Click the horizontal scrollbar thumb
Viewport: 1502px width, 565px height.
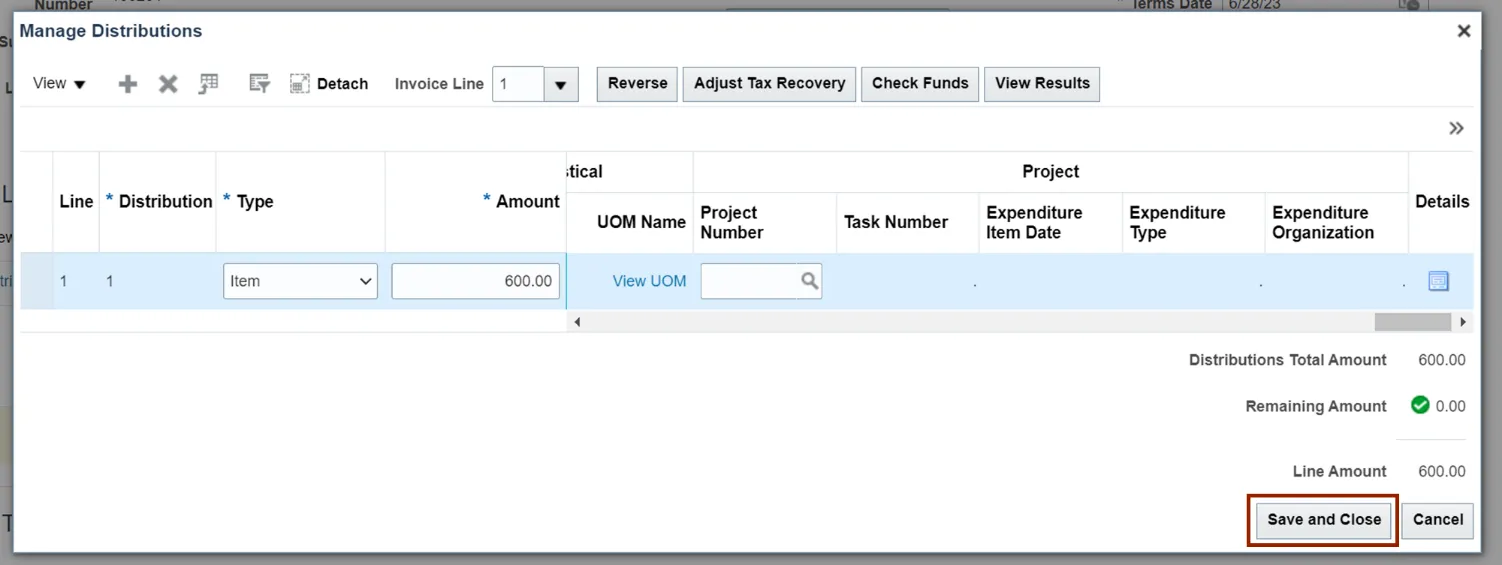pyautogui.click(x=1412, y=322)
